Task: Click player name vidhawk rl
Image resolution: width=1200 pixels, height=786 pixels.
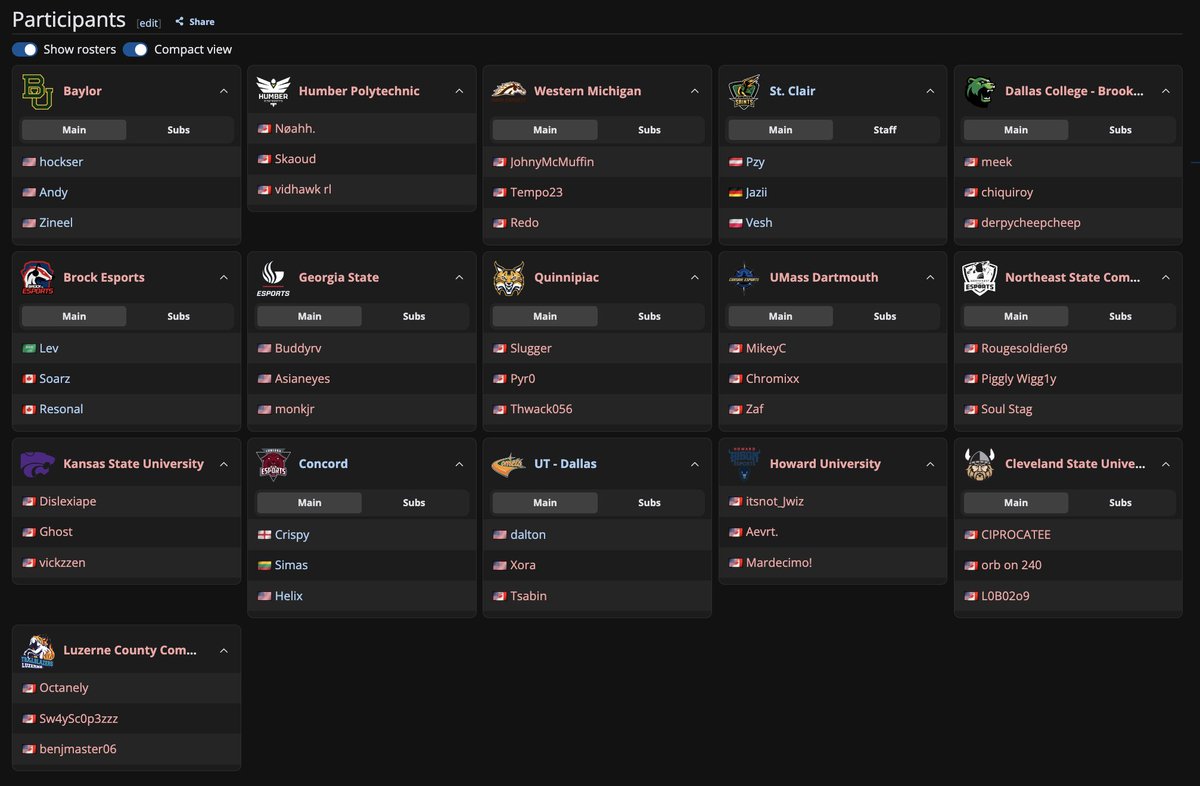Action: [303, 189]
